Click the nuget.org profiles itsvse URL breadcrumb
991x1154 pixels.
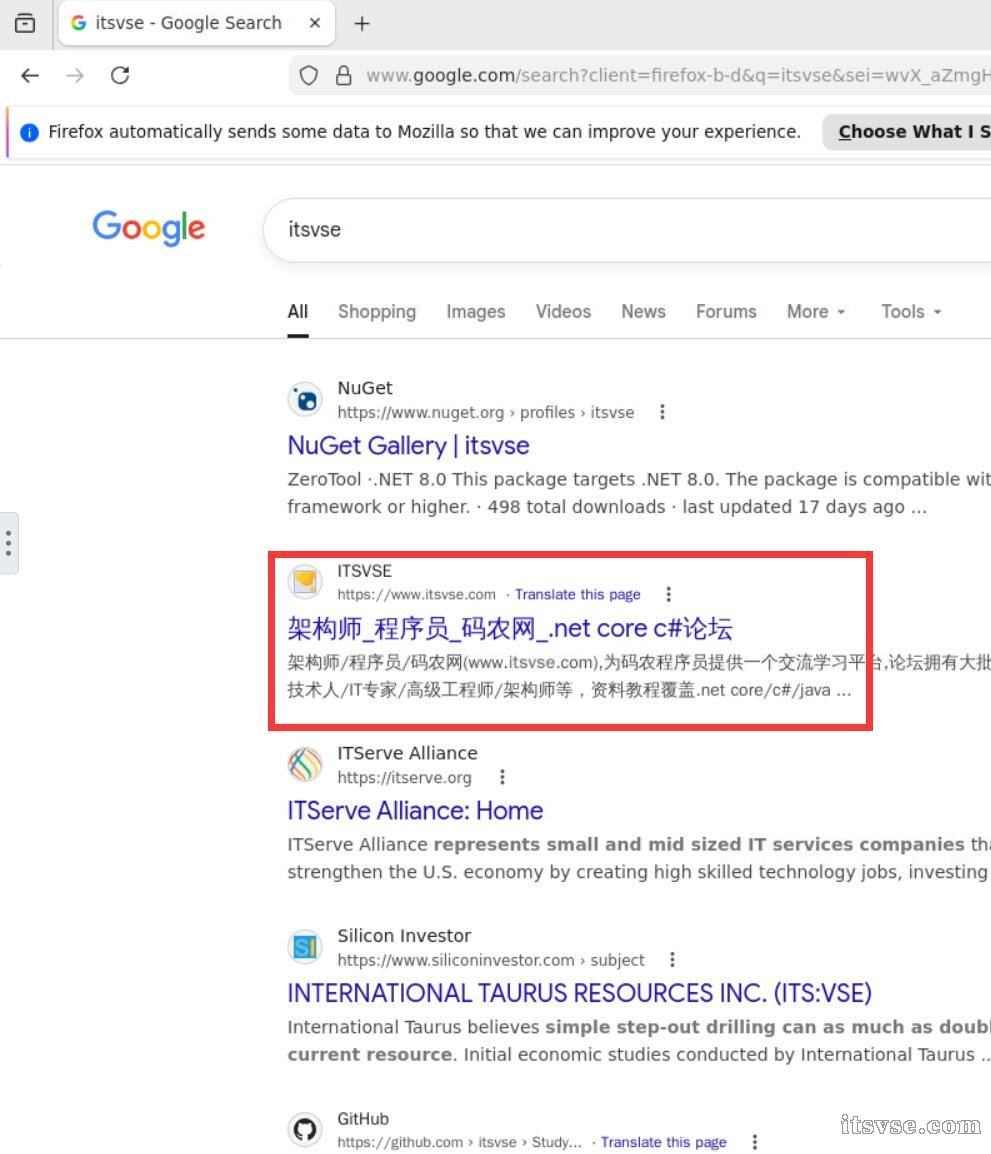tap(486, 413)
